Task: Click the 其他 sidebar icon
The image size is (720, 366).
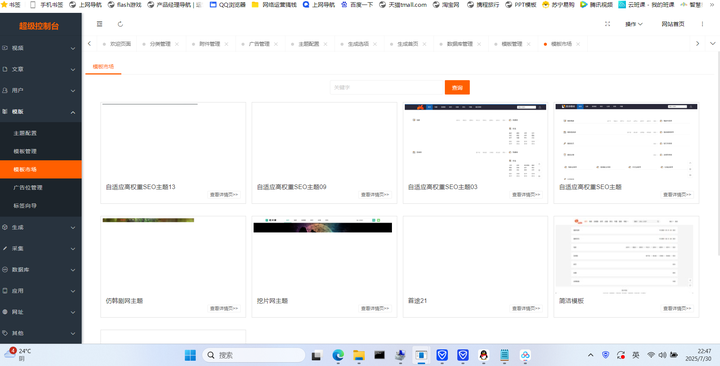Action: tap(5, 333)
